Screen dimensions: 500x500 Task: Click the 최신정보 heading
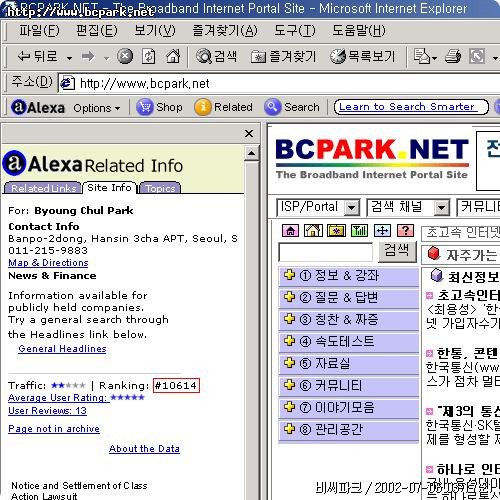point(465,277)
